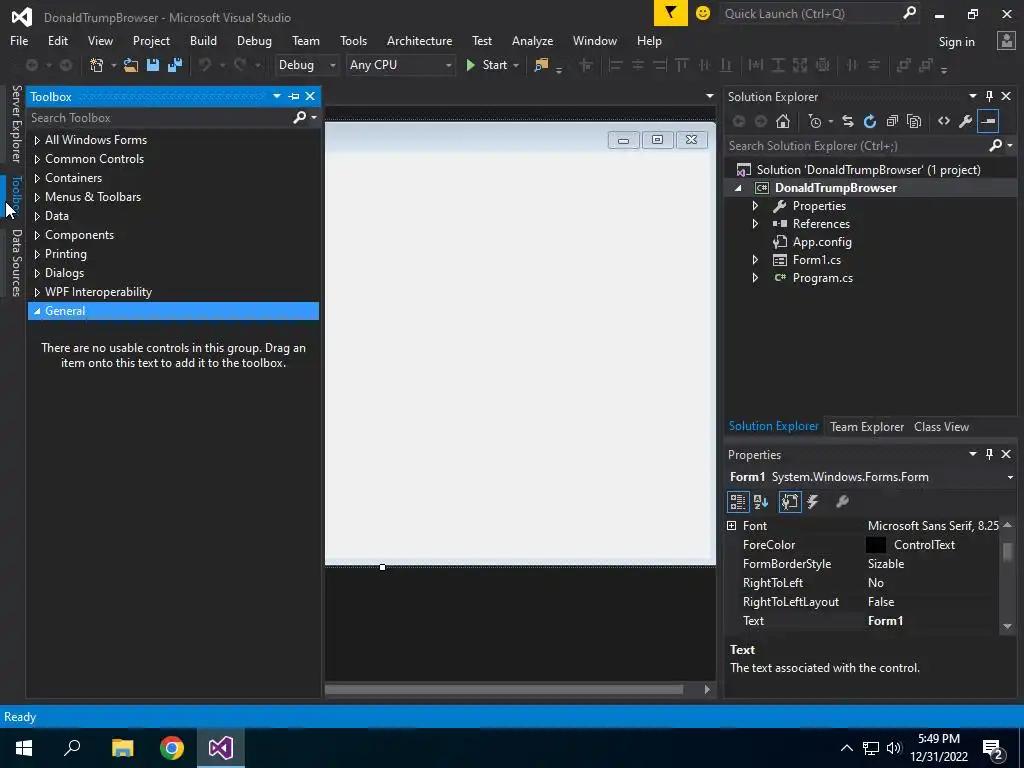Switch to the Class View tab

point(941,427)
